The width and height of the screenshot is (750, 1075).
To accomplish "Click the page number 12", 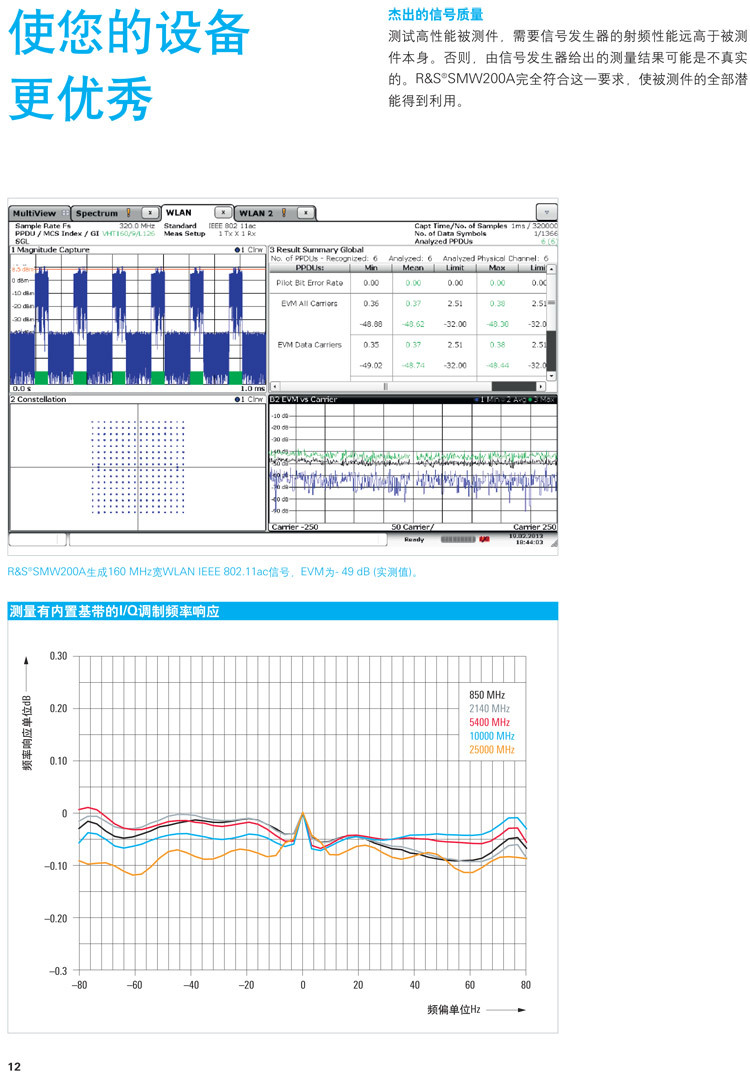I will pos(14,1066).
